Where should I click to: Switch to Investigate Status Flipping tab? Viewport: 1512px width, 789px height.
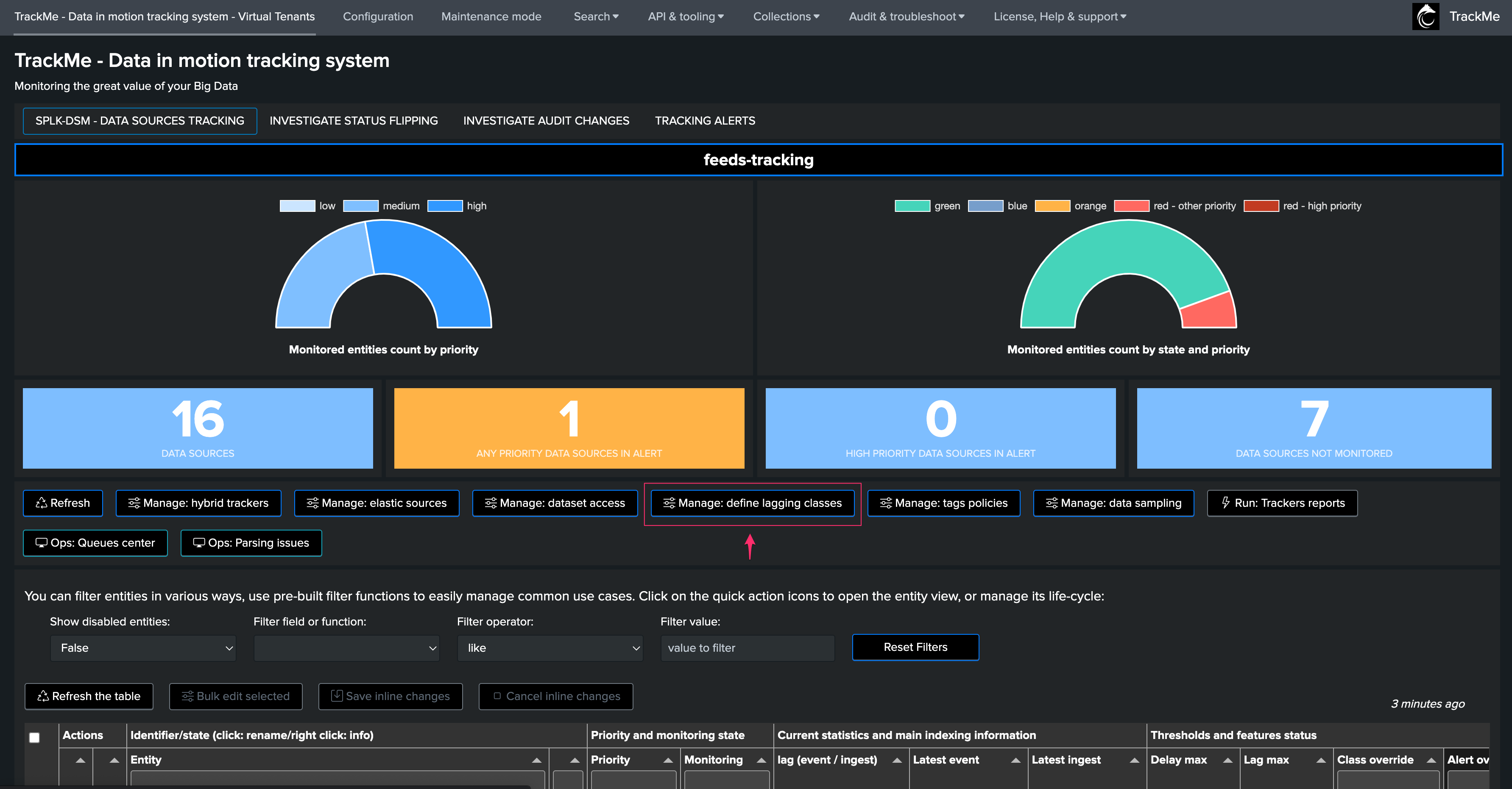pos(353,121)
